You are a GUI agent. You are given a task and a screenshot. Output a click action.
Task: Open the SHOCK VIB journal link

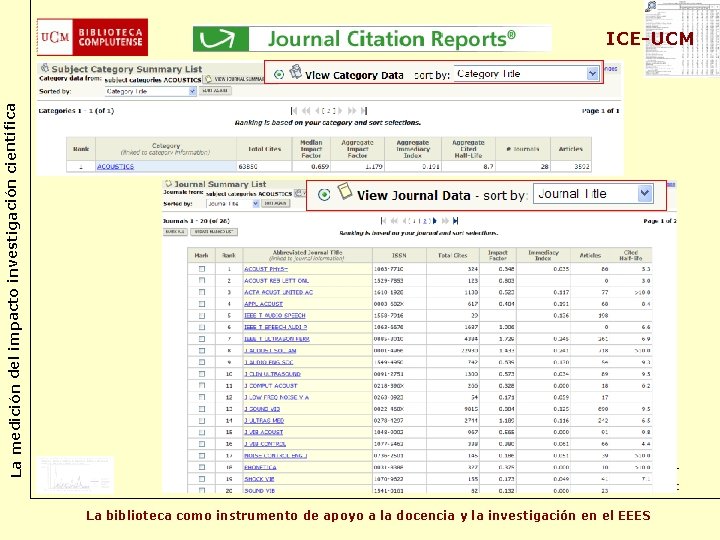pos(259,479)
